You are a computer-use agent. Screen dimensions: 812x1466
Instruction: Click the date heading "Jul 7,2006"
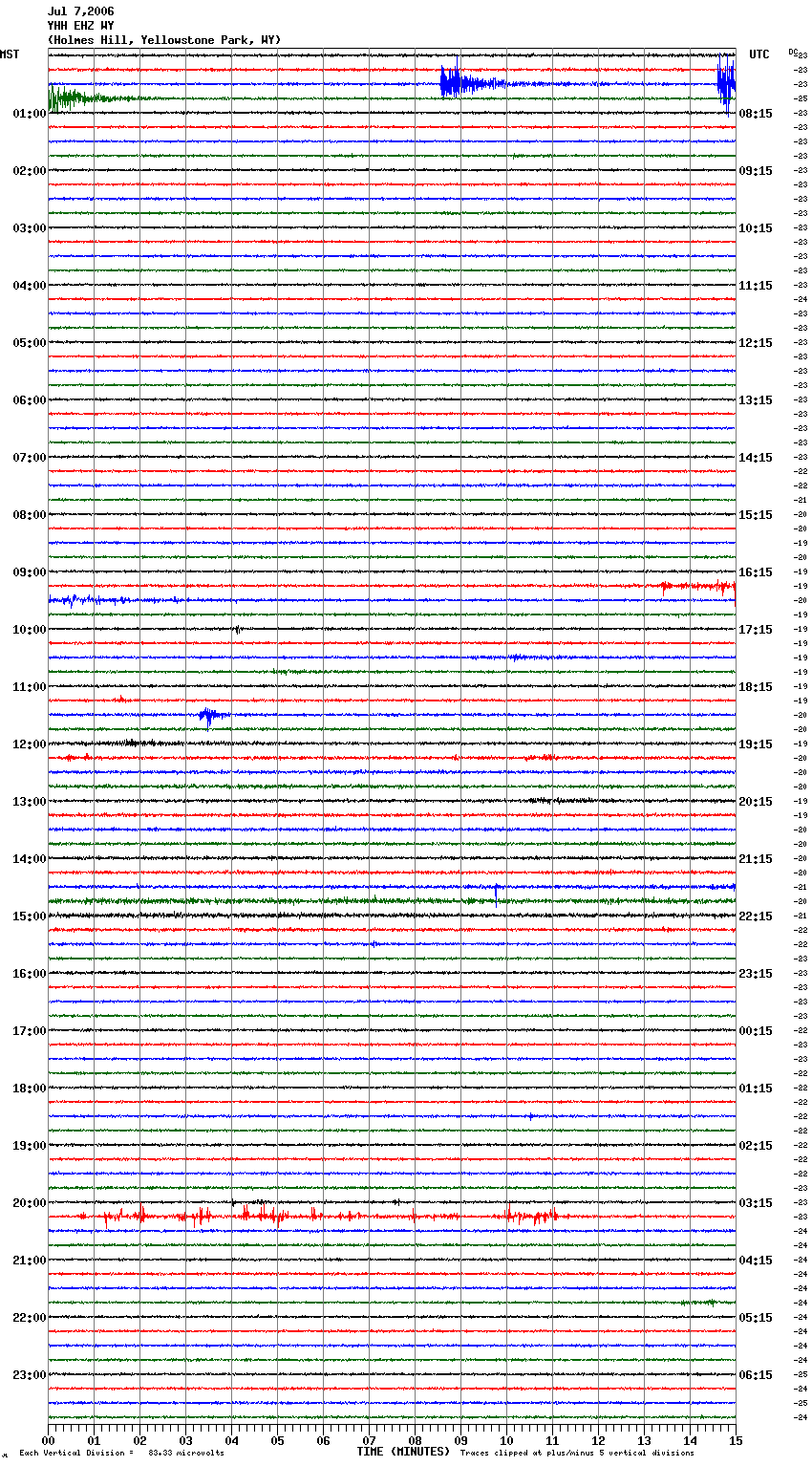[80, 11]
